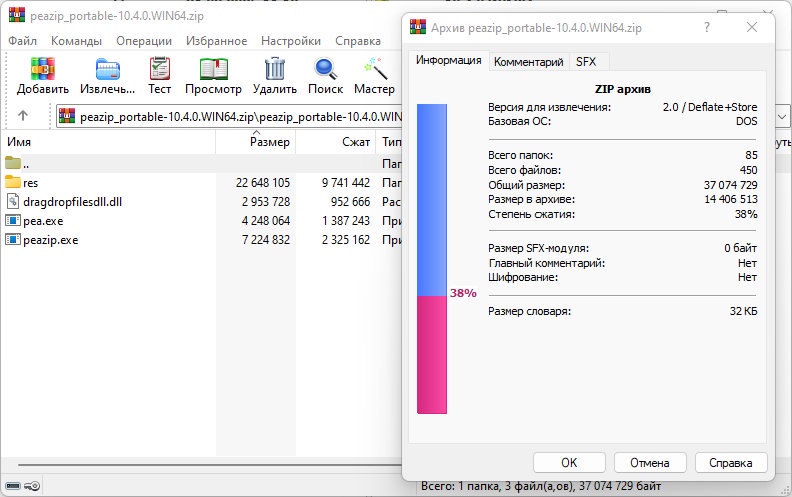
Task: Click the ZIP архив heading
Action: (x=623, y=89)
